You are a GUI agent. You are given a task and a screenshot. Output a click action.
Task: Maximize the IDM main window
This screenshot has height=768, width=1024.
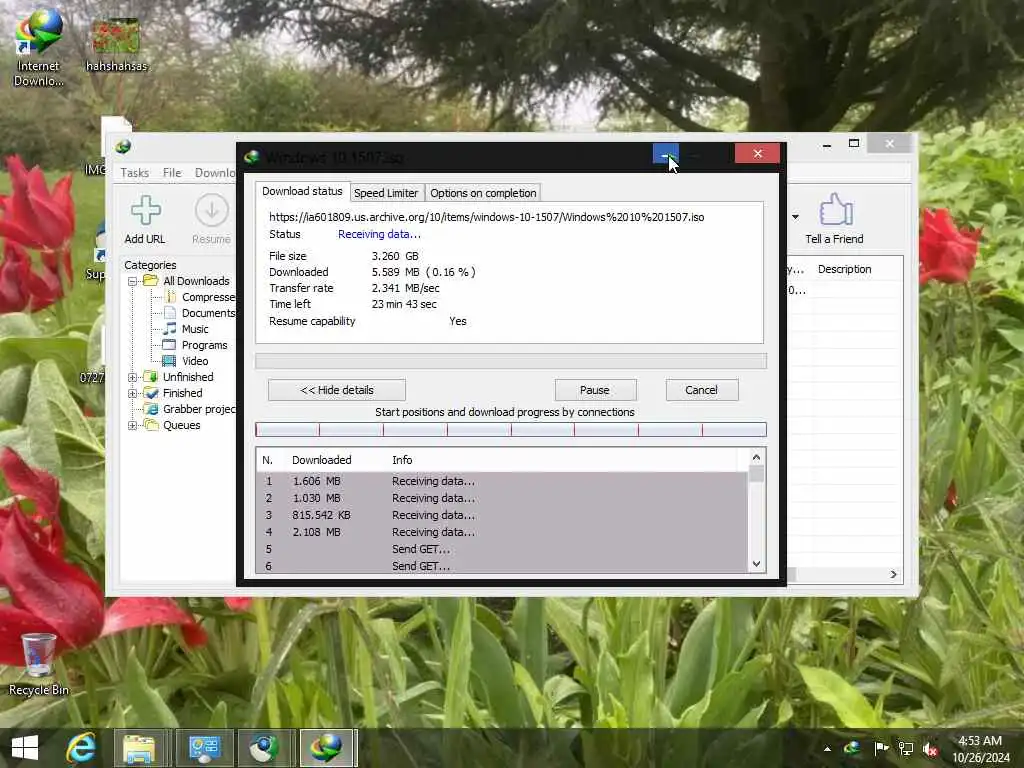point(854,143)
